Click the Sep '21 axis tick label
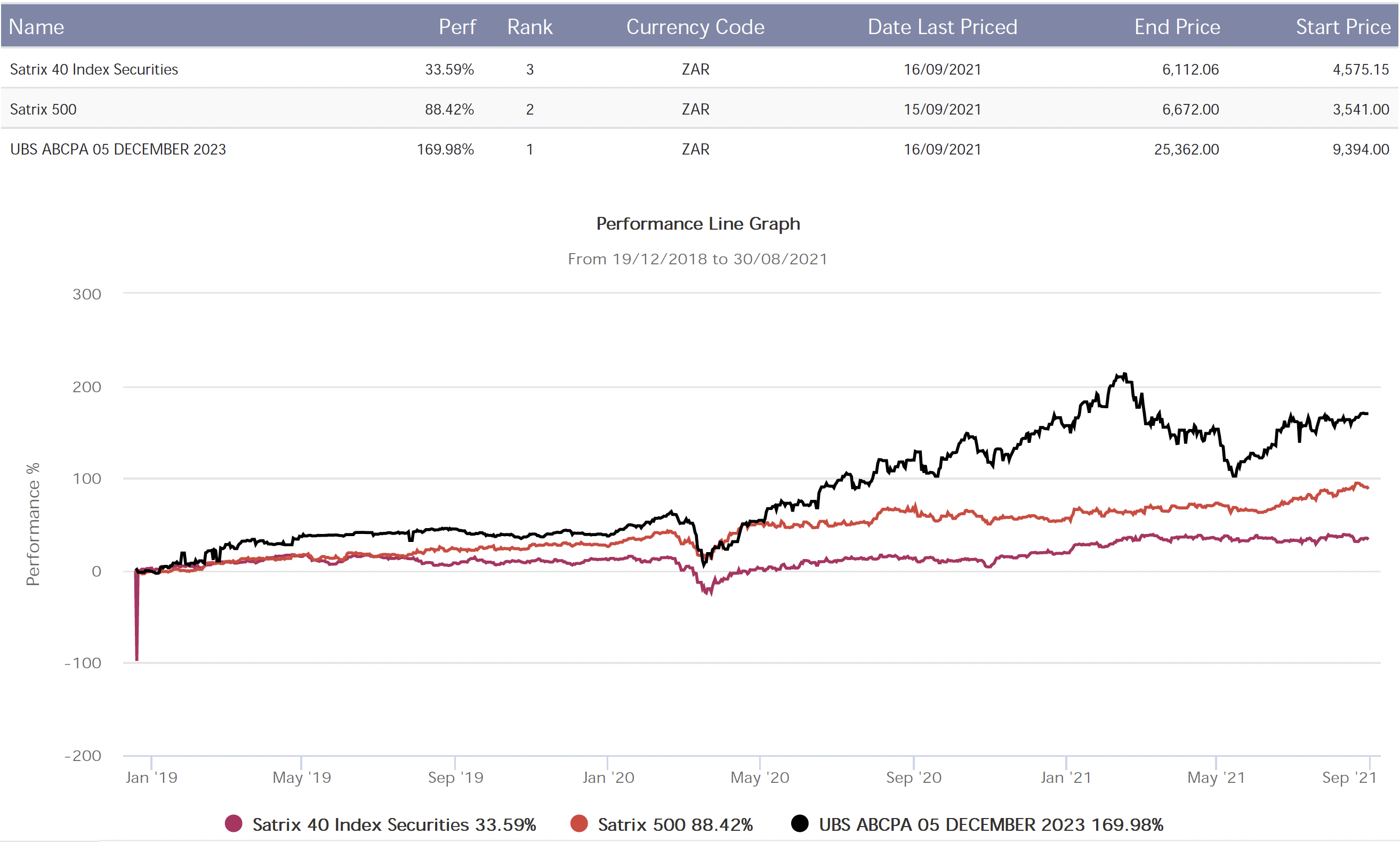Screen dimensions: 1400x842 click(x=1349, y=778)
